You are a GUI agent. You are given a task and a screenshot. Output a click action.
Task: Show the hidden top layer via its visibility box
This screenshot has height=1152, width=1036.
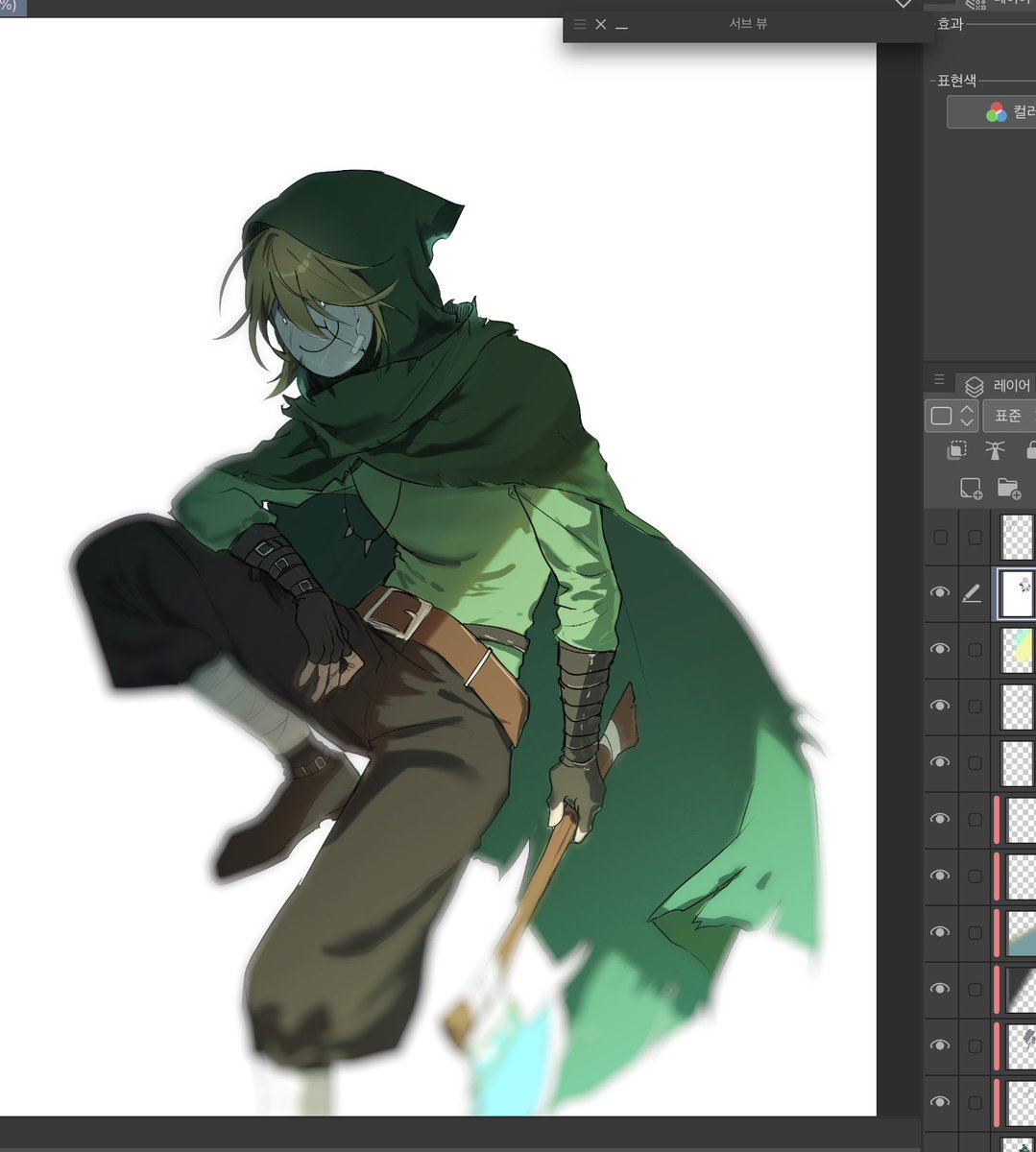click(x=940, y=538)
